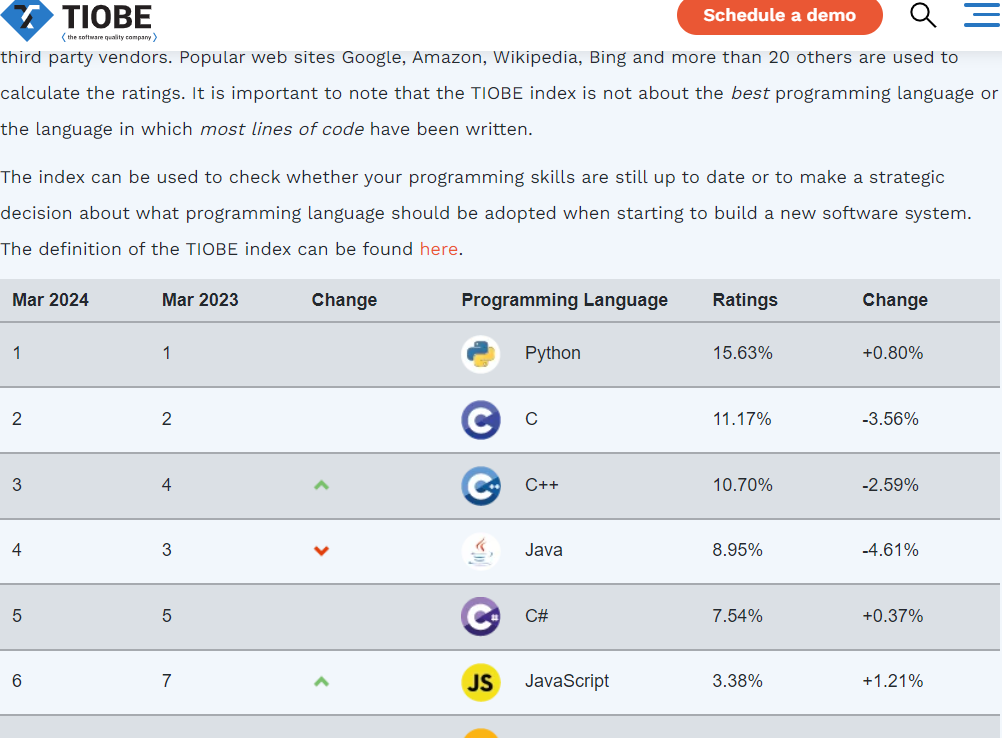The image size is (1002, 738).
Task: Click the 7.54% rating value
Action: [x=737, y=615]
